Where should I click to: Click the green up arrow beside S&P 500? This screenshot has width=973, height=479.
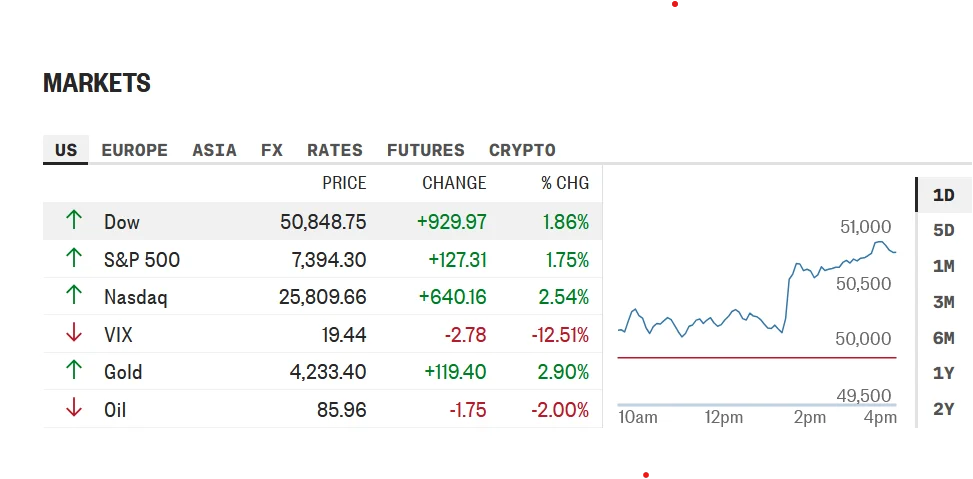(74, 259)
